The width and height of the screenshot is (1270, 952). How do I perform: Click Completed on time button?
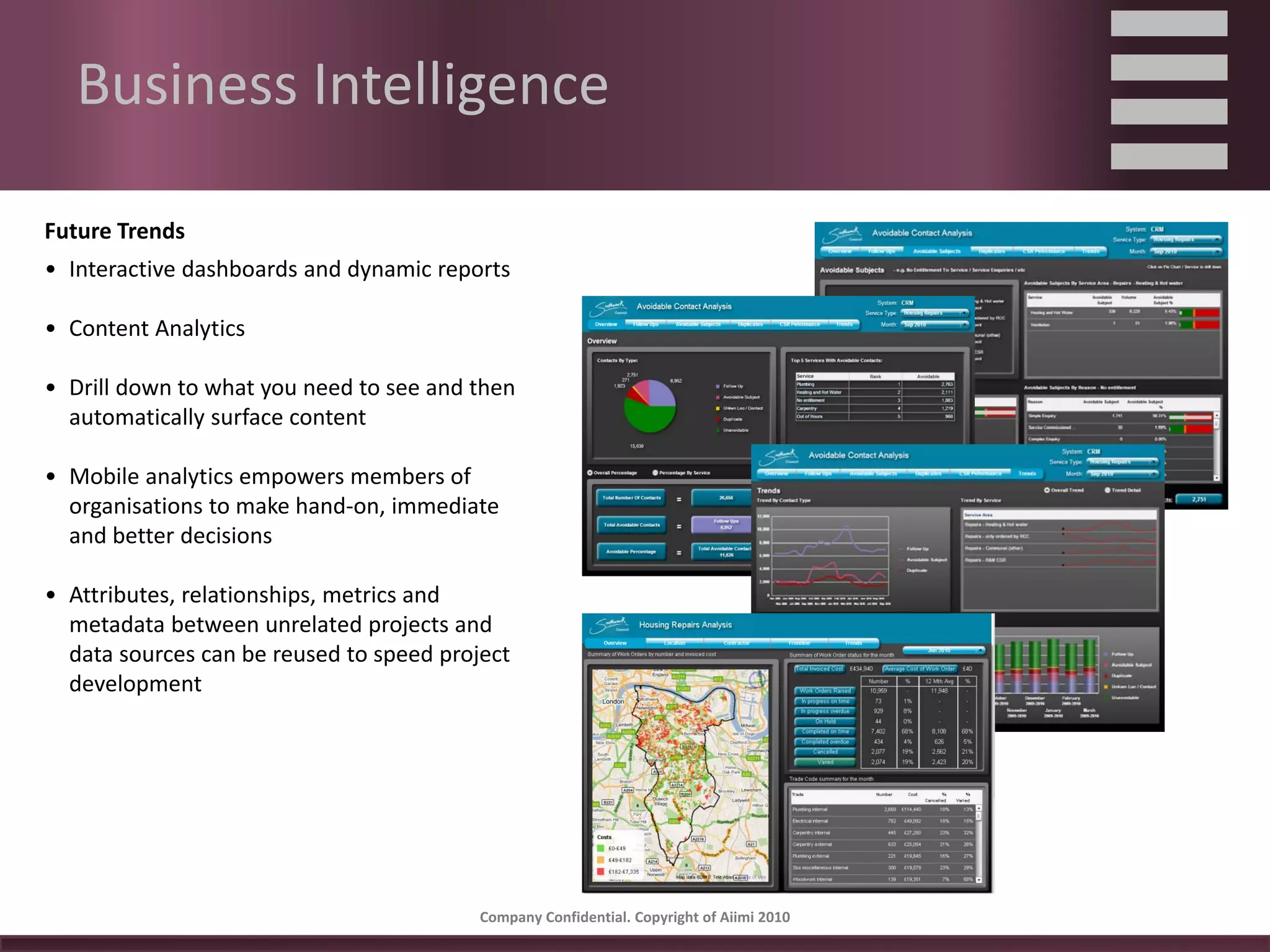coord(825,731)
